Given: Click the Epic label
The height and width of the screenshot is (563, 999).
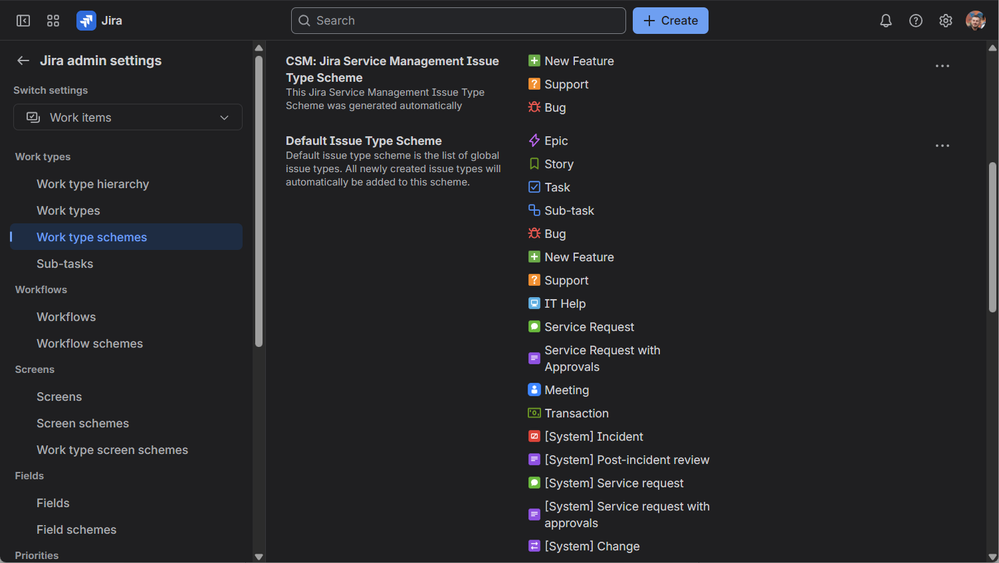Looking at the screenshot, I should [x=556, y=141].
